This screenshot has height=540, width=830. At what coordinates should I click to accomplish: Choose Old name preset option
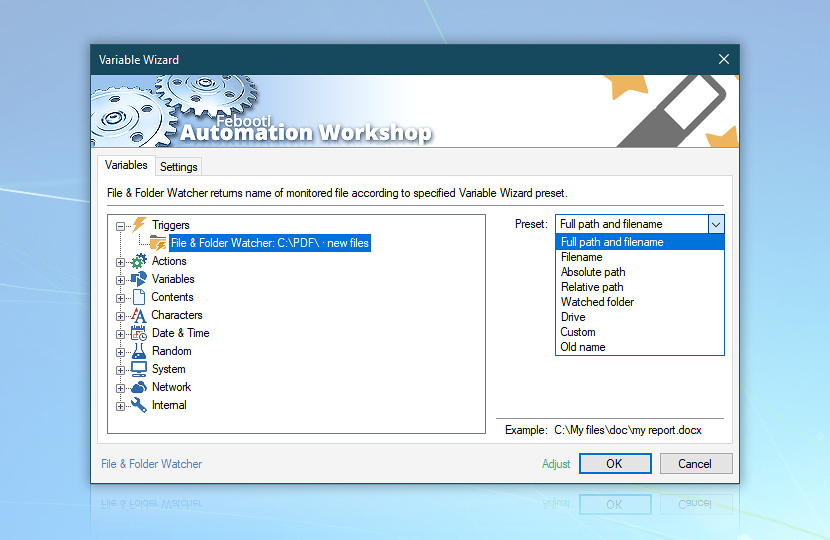pos(639,347)
